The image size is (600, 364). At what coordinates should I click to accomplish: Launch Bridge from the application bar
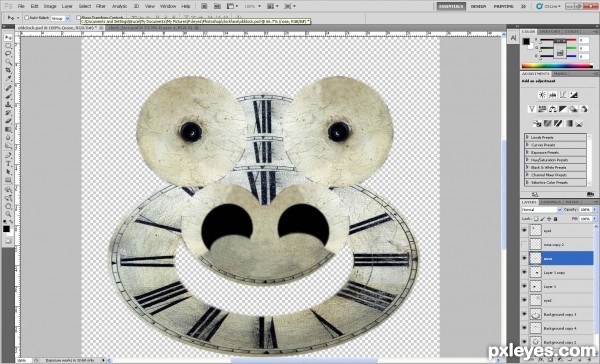(x=204, y=6)
